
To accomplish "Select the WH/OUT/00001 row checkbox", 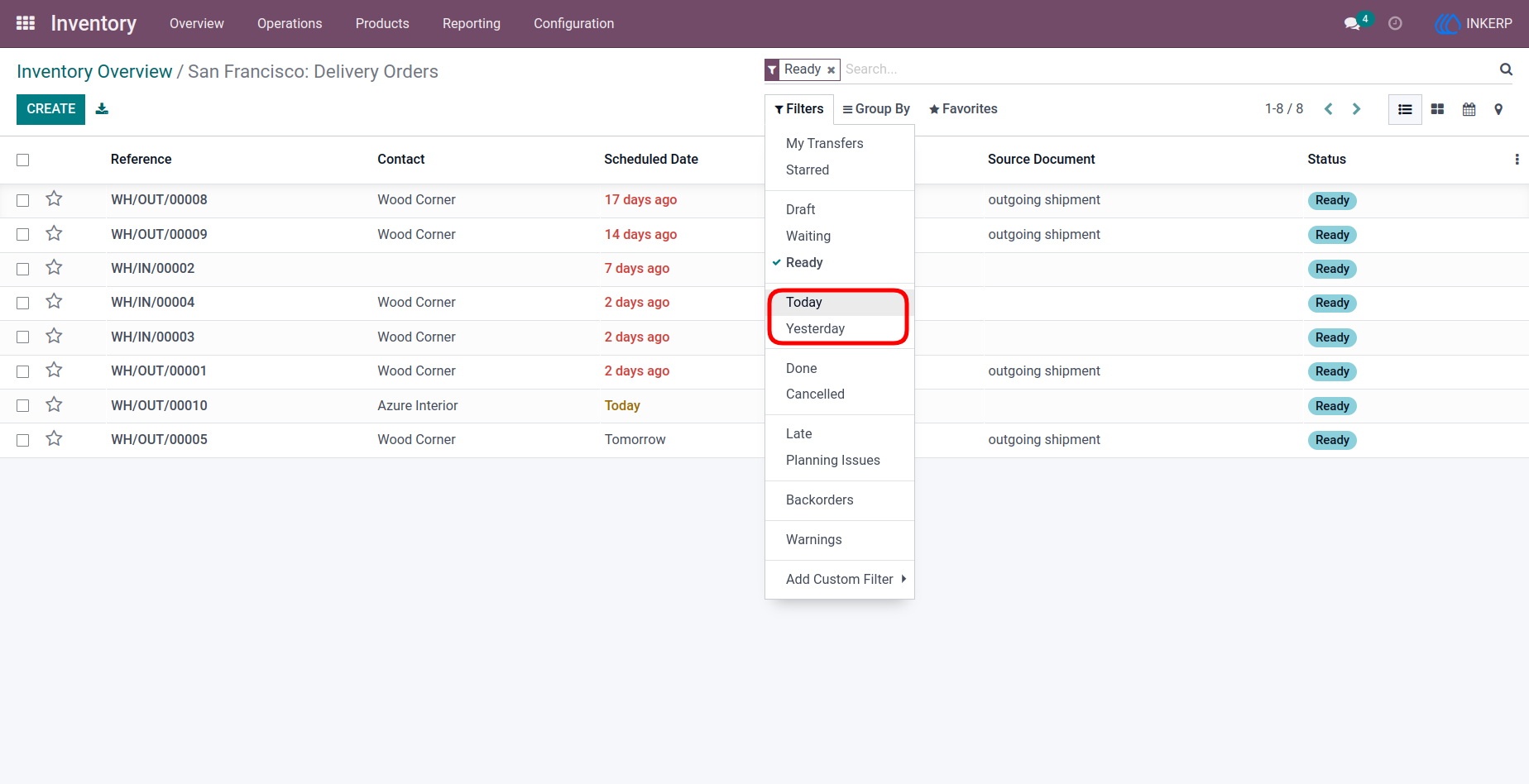I will click(x=23, y=371).
